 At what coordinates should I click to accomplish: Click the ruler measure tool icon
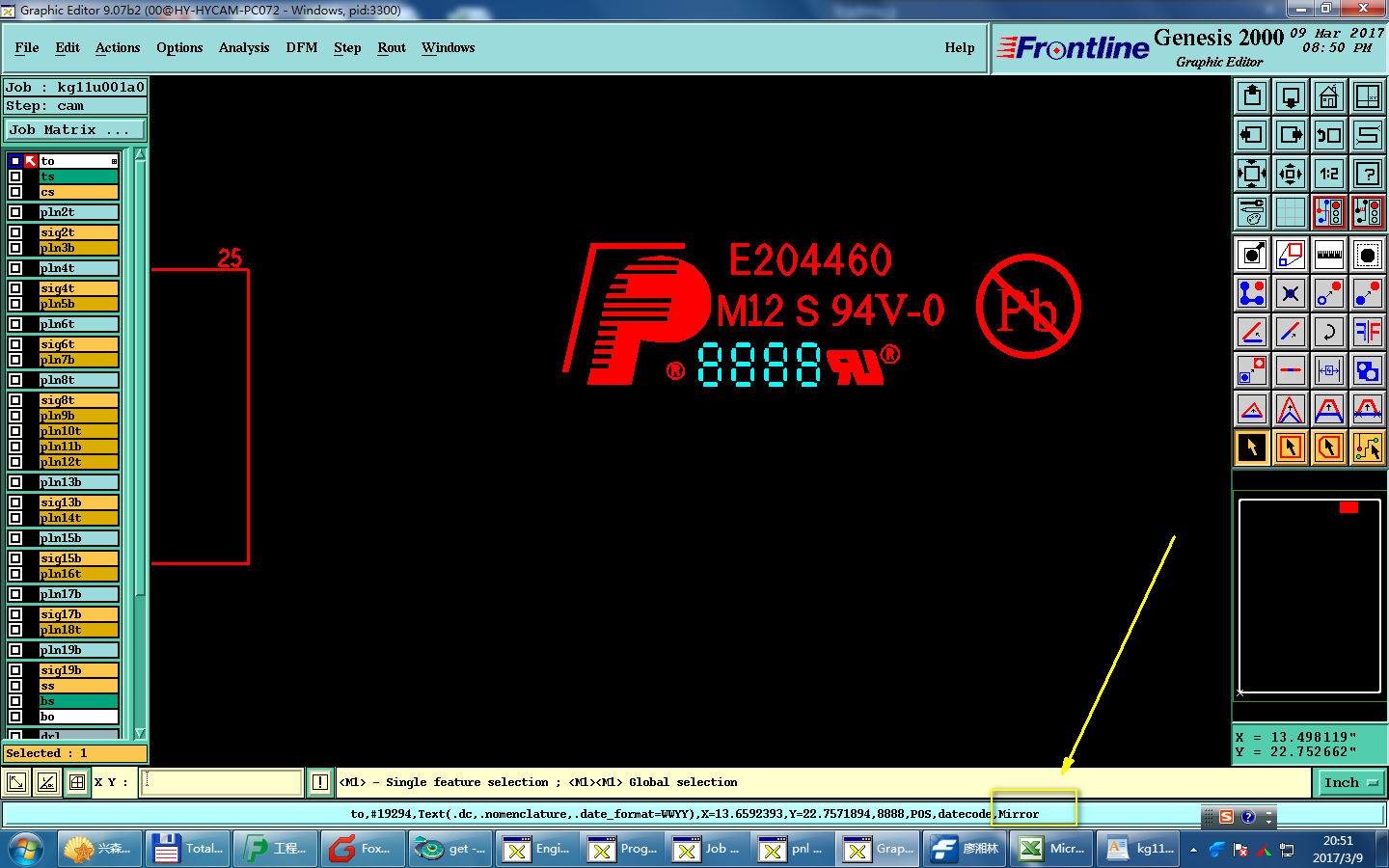[x=1329, y=255]
